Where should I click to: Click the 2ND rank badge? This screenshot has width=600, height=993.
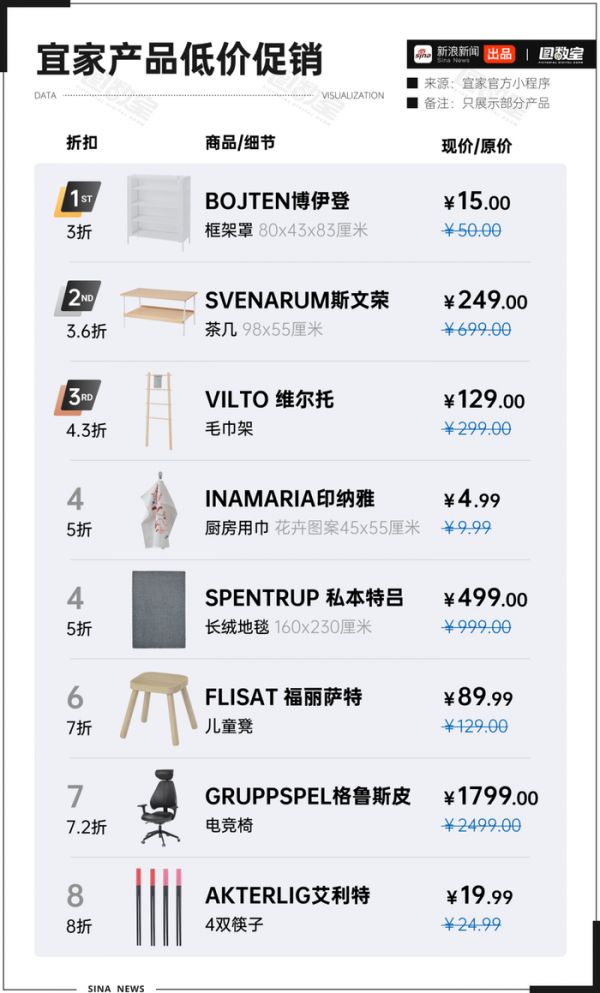tap(78, 300)
